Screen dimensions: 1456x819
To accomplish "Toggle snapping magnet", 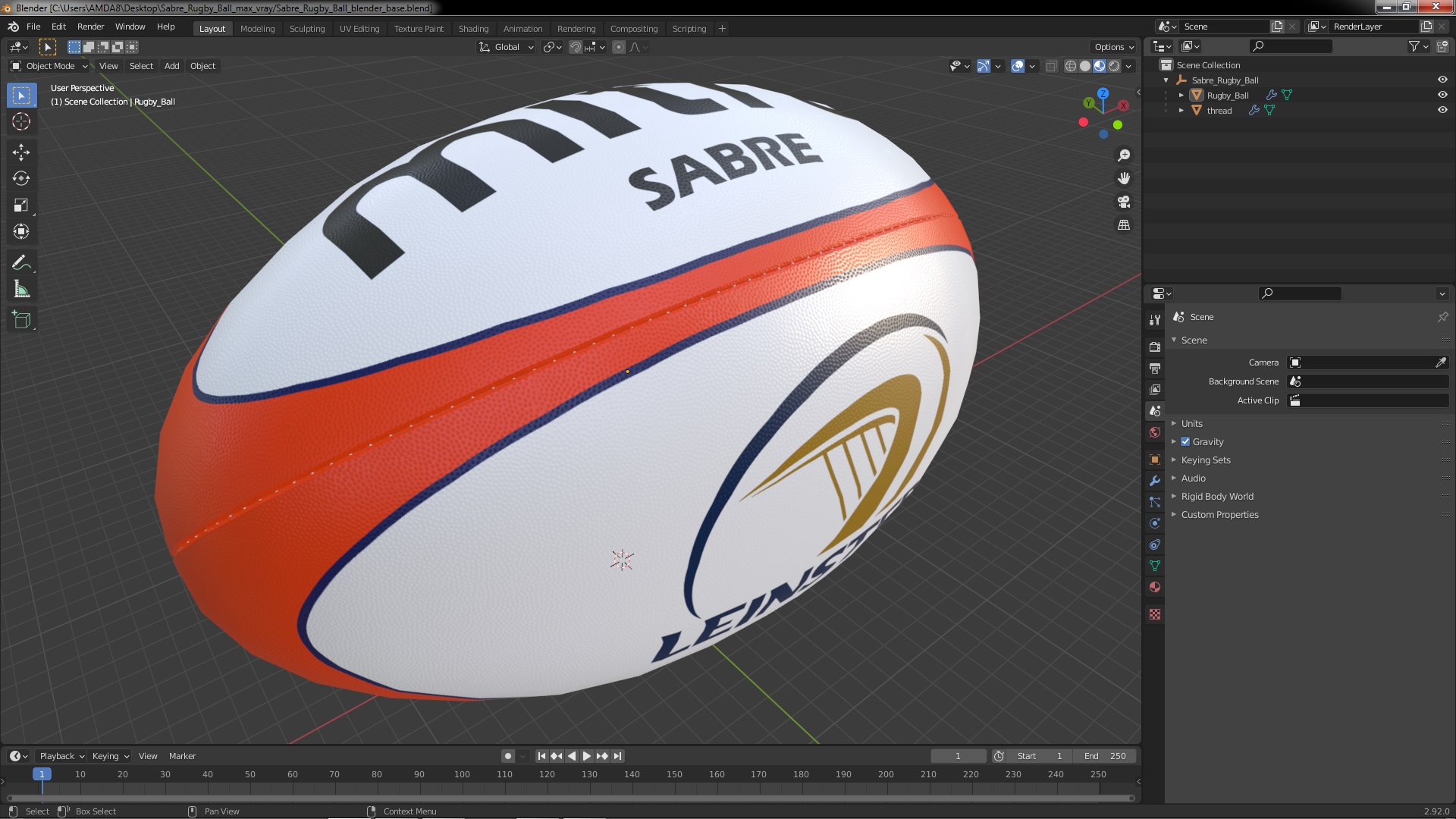I will pos(576,47).
